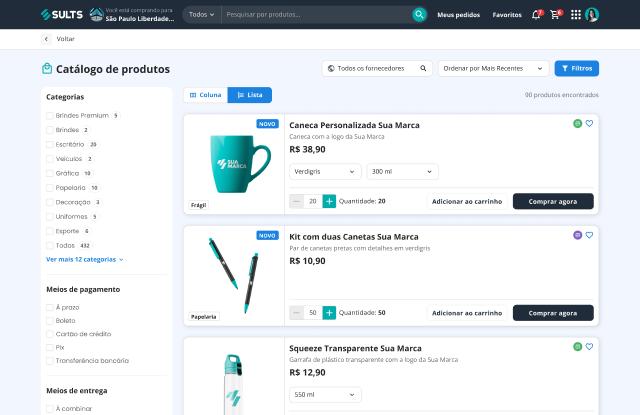Viewport: 640px width, 415px height.
Task: Check the À prazo payment option
Action: [x=50, y=307]
